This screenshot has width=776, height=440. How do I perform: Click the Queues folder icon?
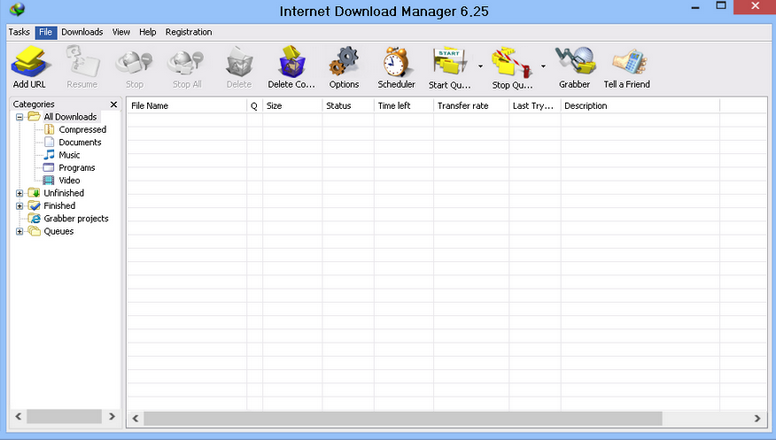coord(34,231)
